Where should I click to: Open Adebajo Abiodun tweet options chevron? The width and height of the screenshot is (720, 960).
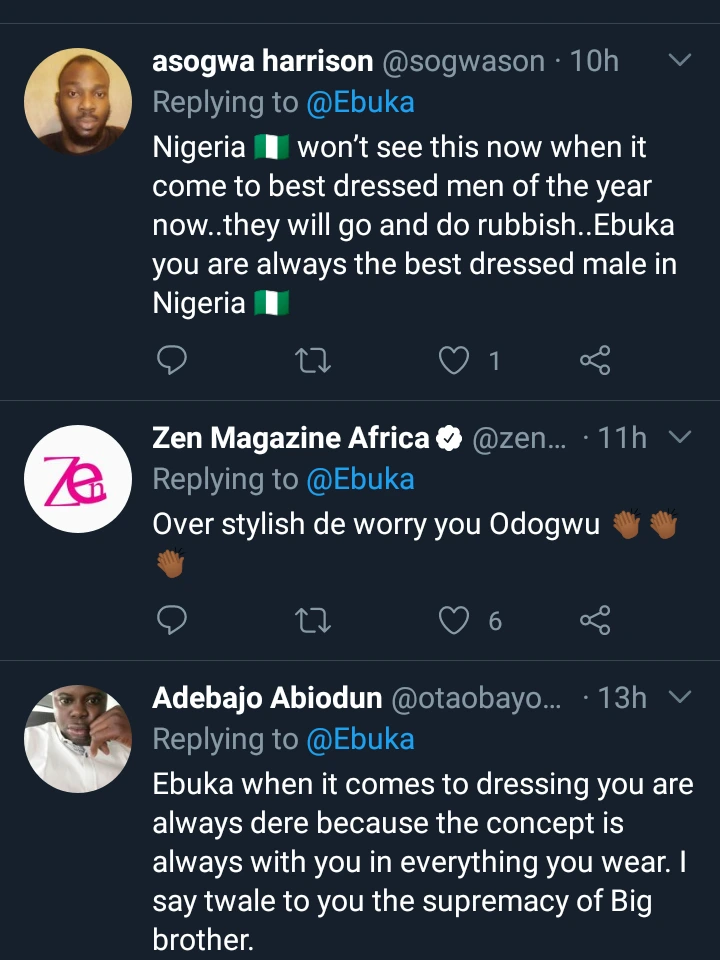(679, 696)
